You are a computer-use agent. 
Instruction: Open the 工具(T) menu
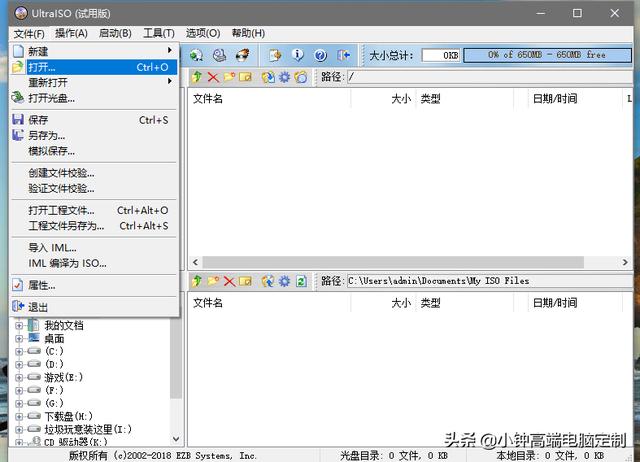(x=159, y=33)
